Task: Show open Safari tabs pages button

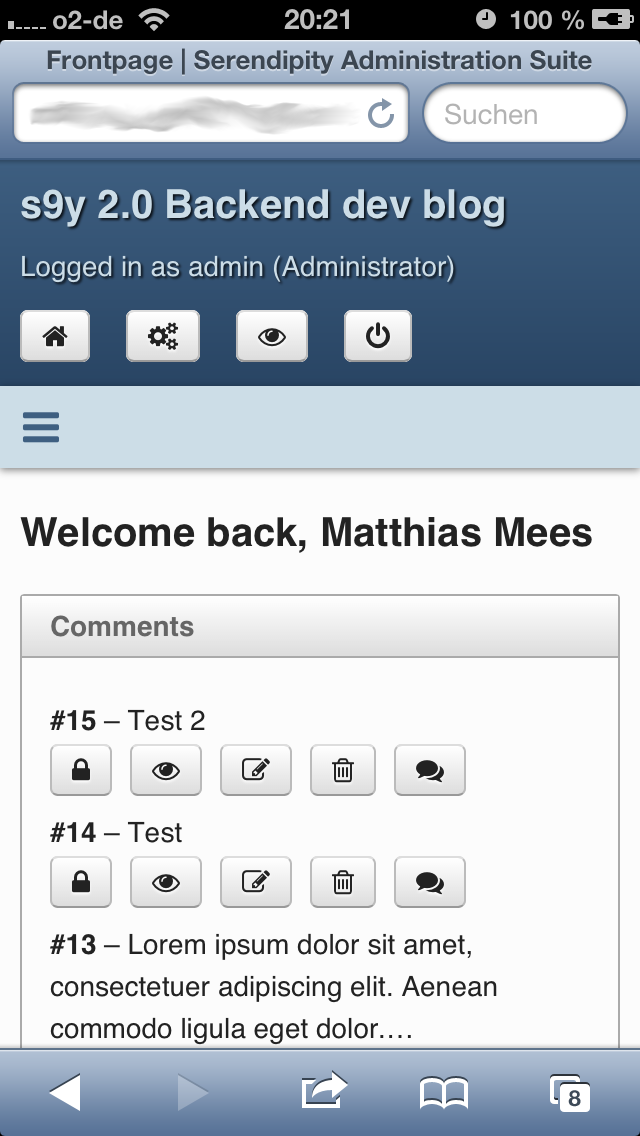Action: [570, 1092]
